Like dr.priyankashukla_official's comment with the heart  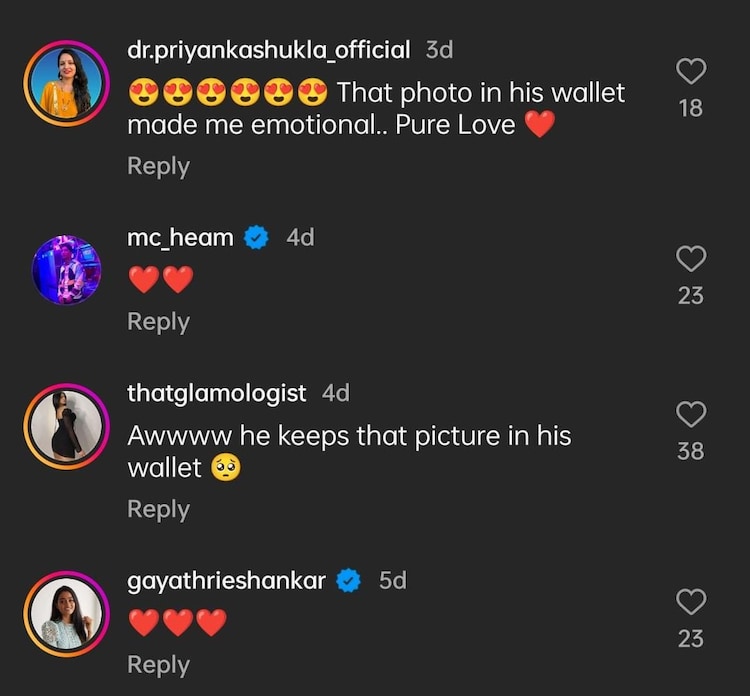(691, 71)
